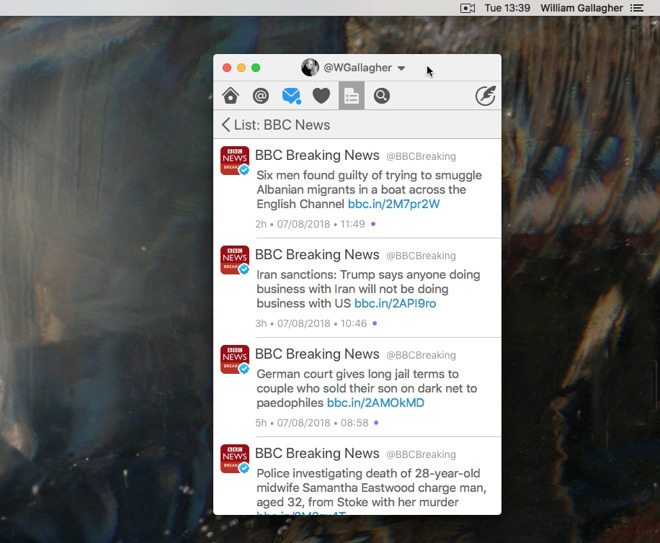Open the Home timeline tab
Viewport: 660px width, 543px height.
point(231,96)
